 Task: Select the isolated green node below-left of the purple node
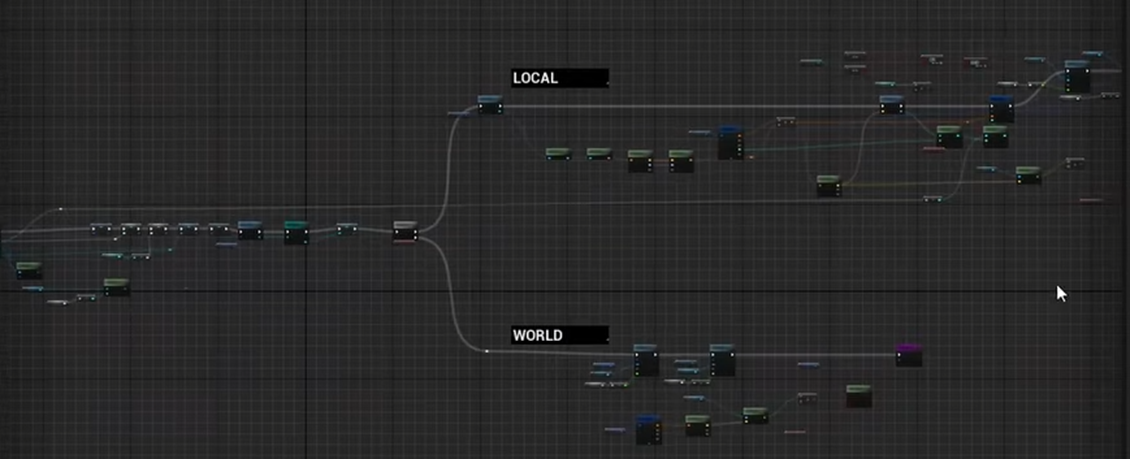click(x=859, y=396)
